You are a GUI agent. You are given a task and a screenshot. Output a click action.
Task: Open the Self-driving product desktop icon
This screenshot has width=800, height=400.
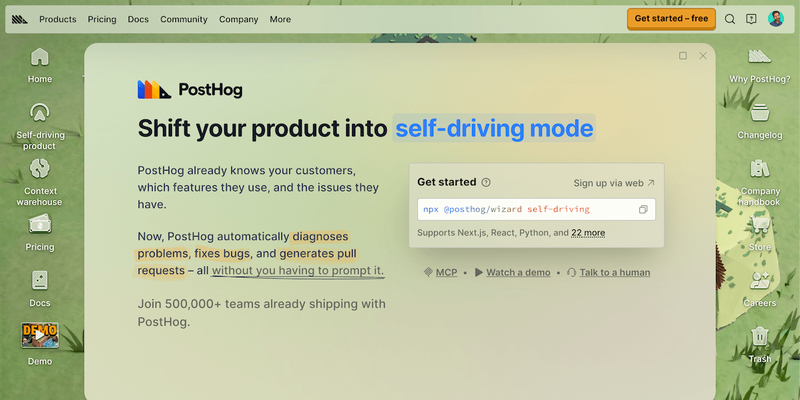point(40,126)
